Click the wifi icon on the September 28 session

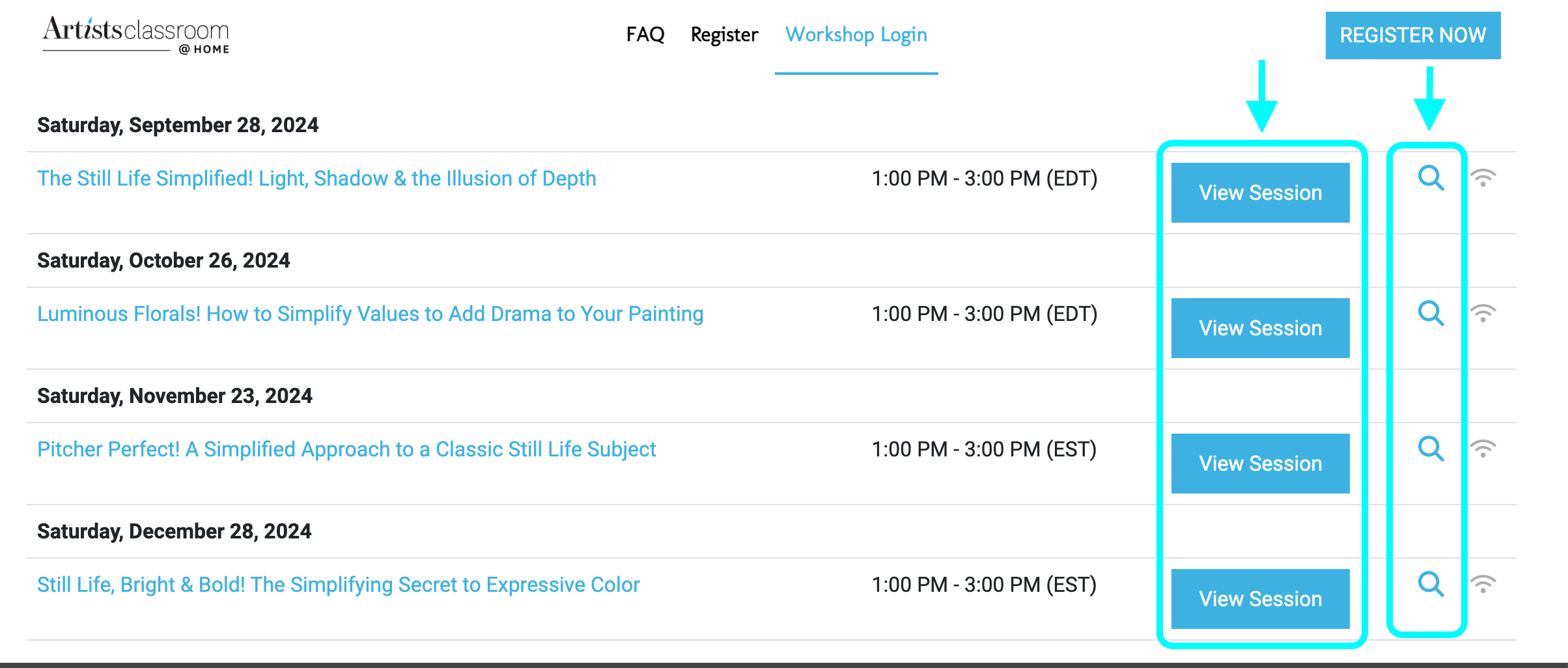(1483, 178)
